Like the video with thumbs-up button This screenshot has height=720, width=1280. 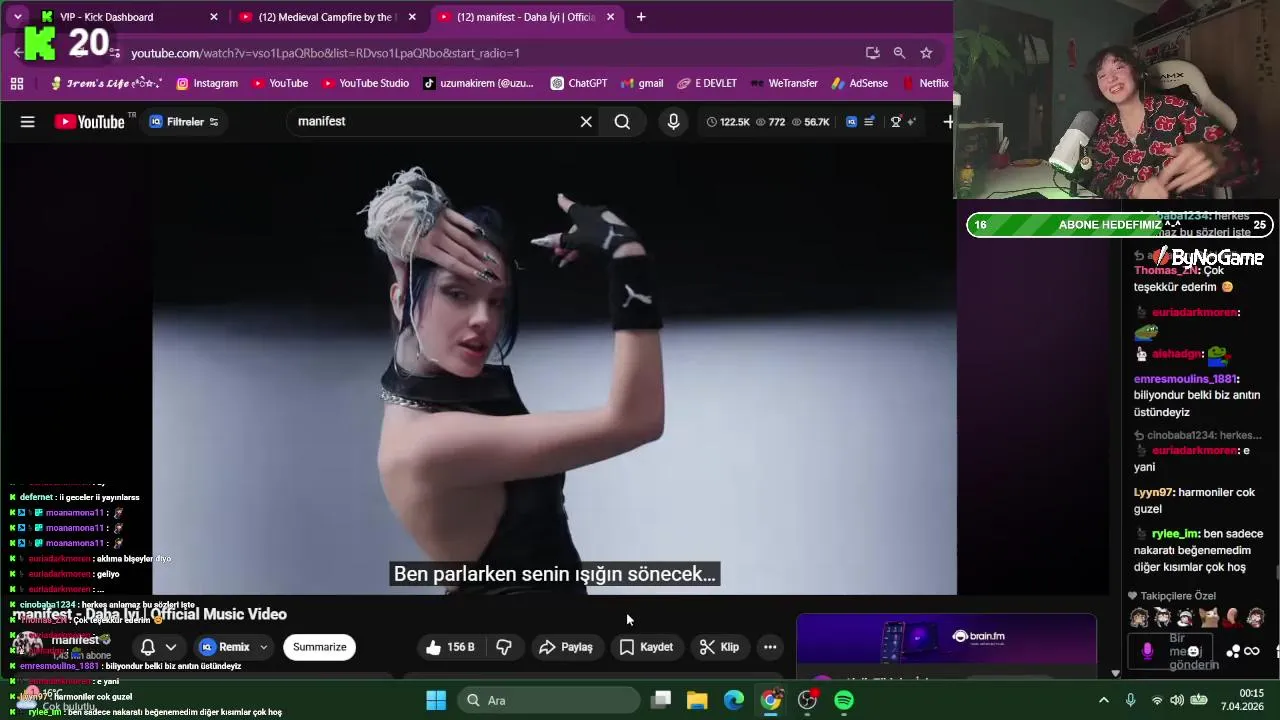(450, 647)
